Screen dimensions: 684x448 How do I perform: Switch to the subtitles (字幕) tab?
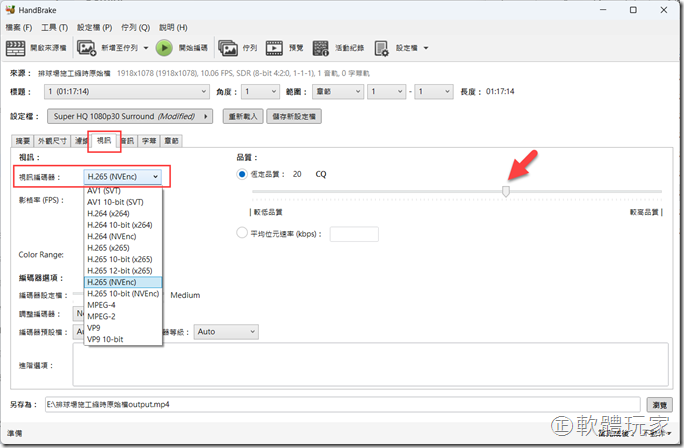click(148, 141)
